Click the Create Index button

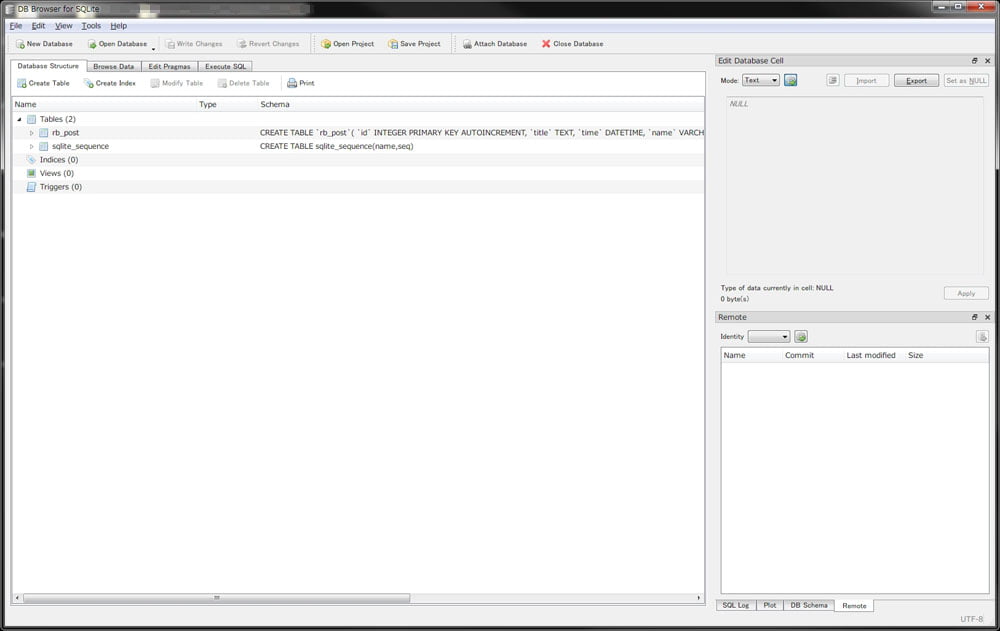point(110,83)
